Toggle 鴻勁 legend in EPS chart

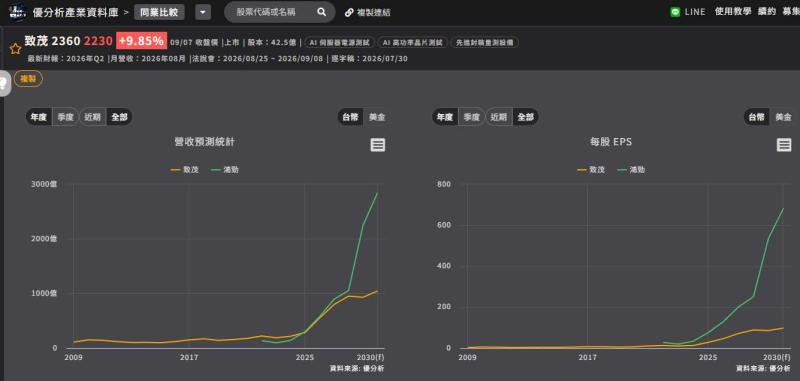[631, 170]
